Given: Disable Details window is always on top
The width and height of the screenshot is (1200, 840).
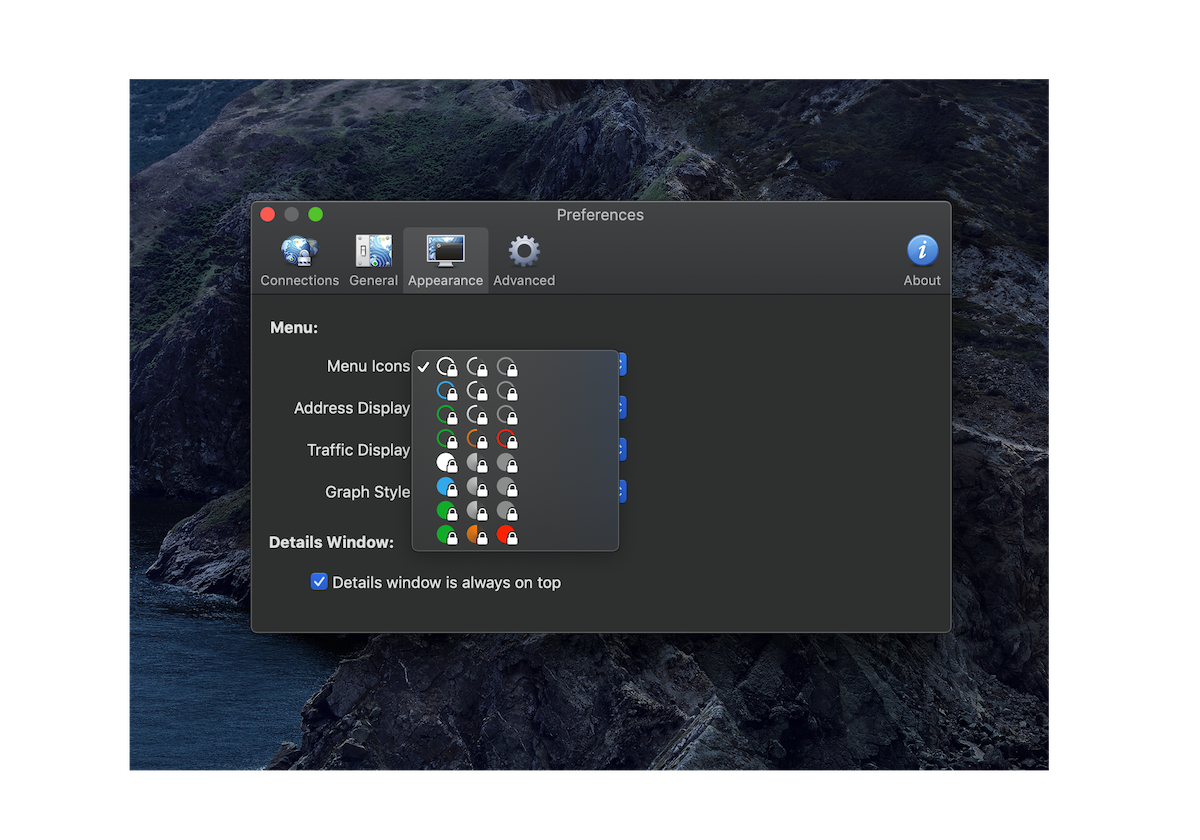Looking at the screenshot, I should [x=319, y=582].
